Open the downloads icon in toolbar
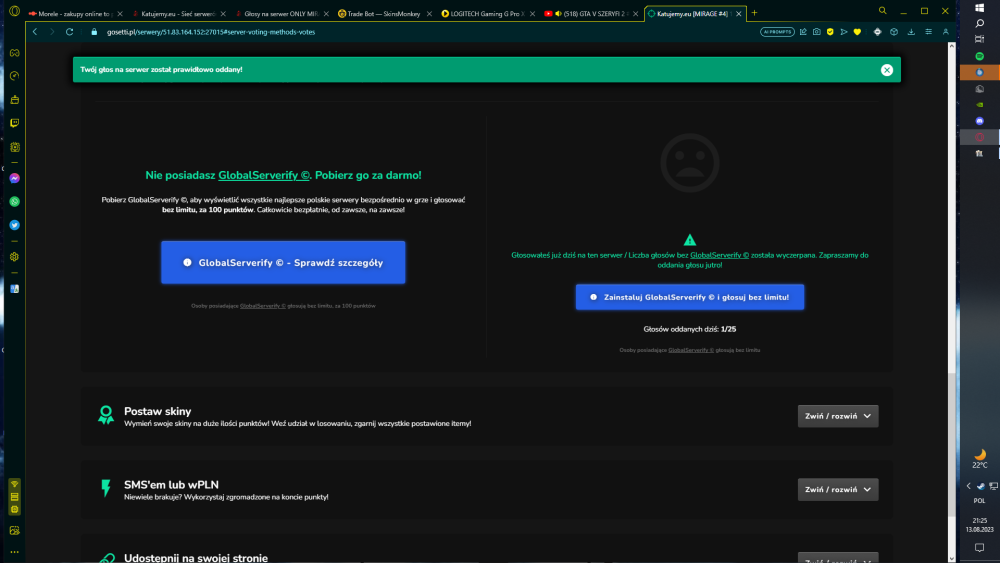 tap(911, 32)
